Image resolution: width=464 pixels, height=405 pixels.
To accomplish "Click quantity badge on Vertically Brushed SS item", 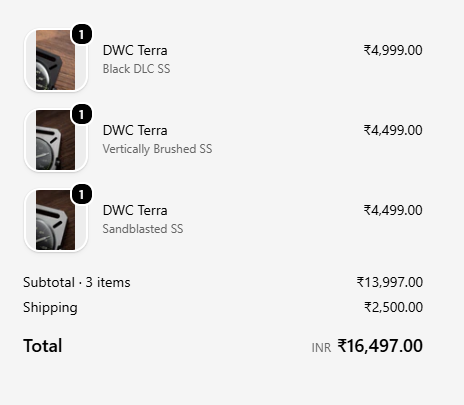I will [82, 114].
